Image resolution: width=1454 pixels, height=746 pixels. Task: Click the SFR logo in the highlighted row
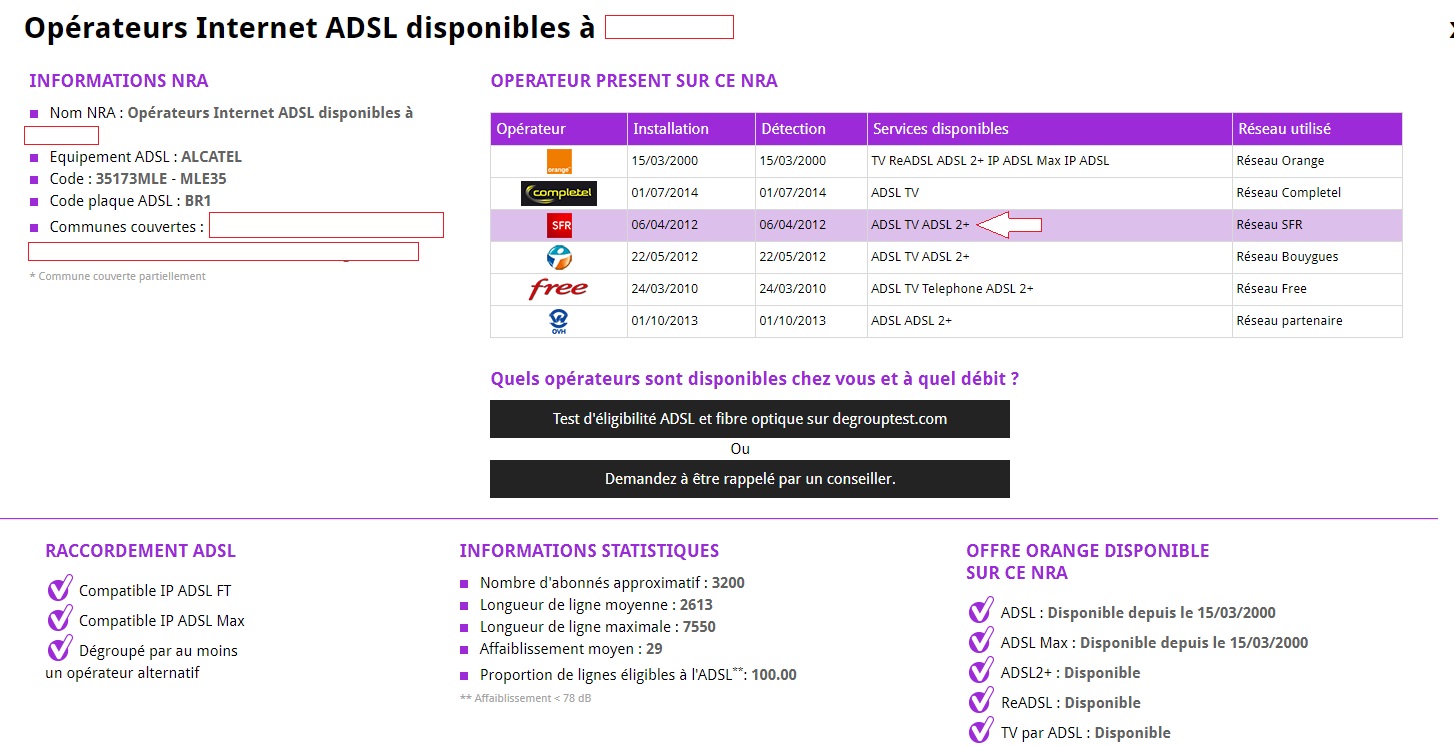558,224
